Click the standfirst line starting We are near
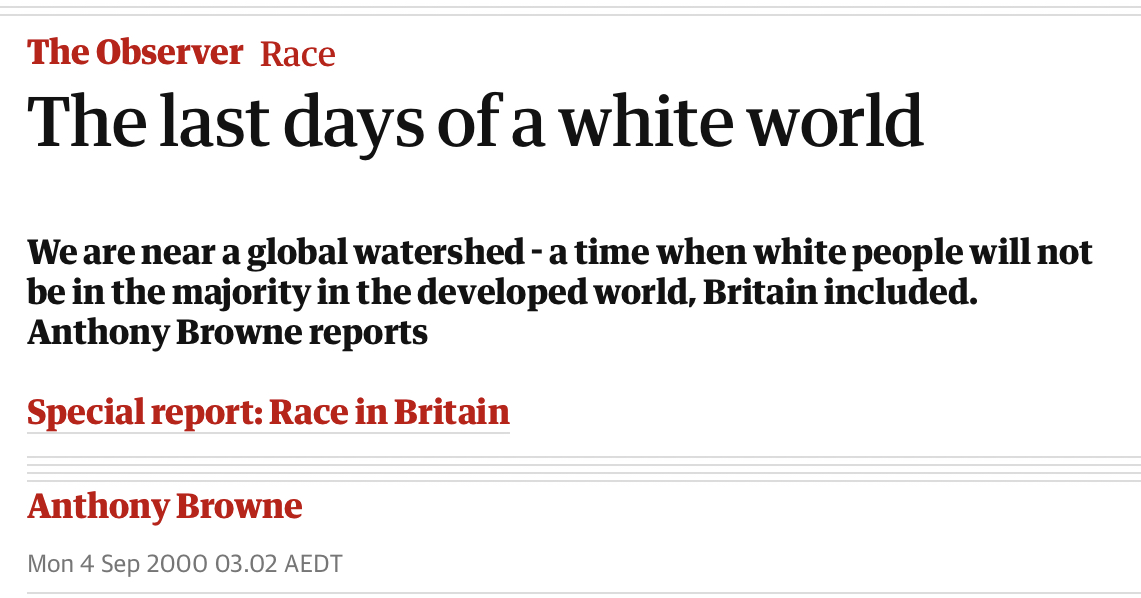1141x598 pixels. tap(560, 252)
